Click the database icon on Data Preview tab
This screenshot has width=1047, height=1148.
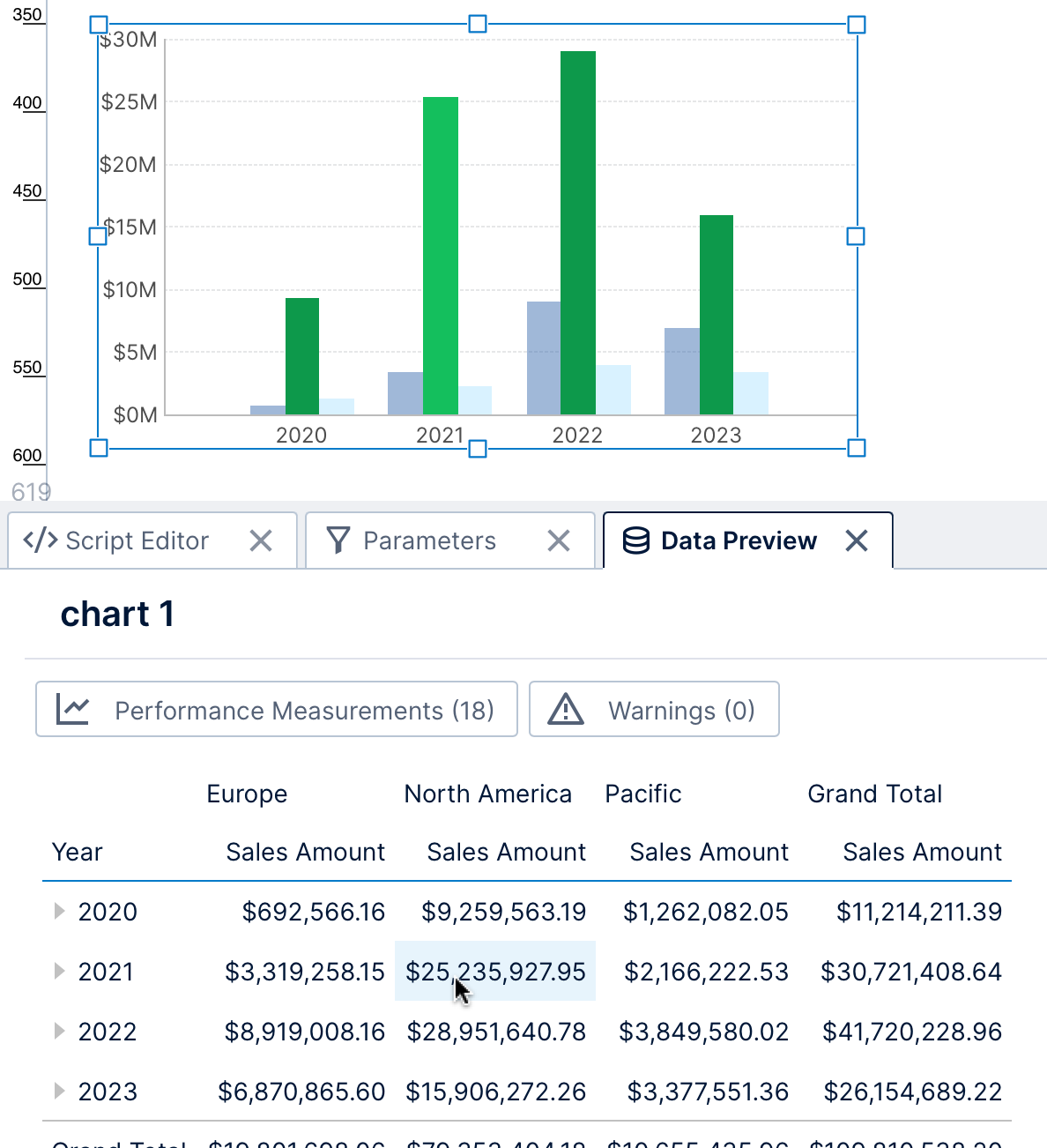point(637,540)
